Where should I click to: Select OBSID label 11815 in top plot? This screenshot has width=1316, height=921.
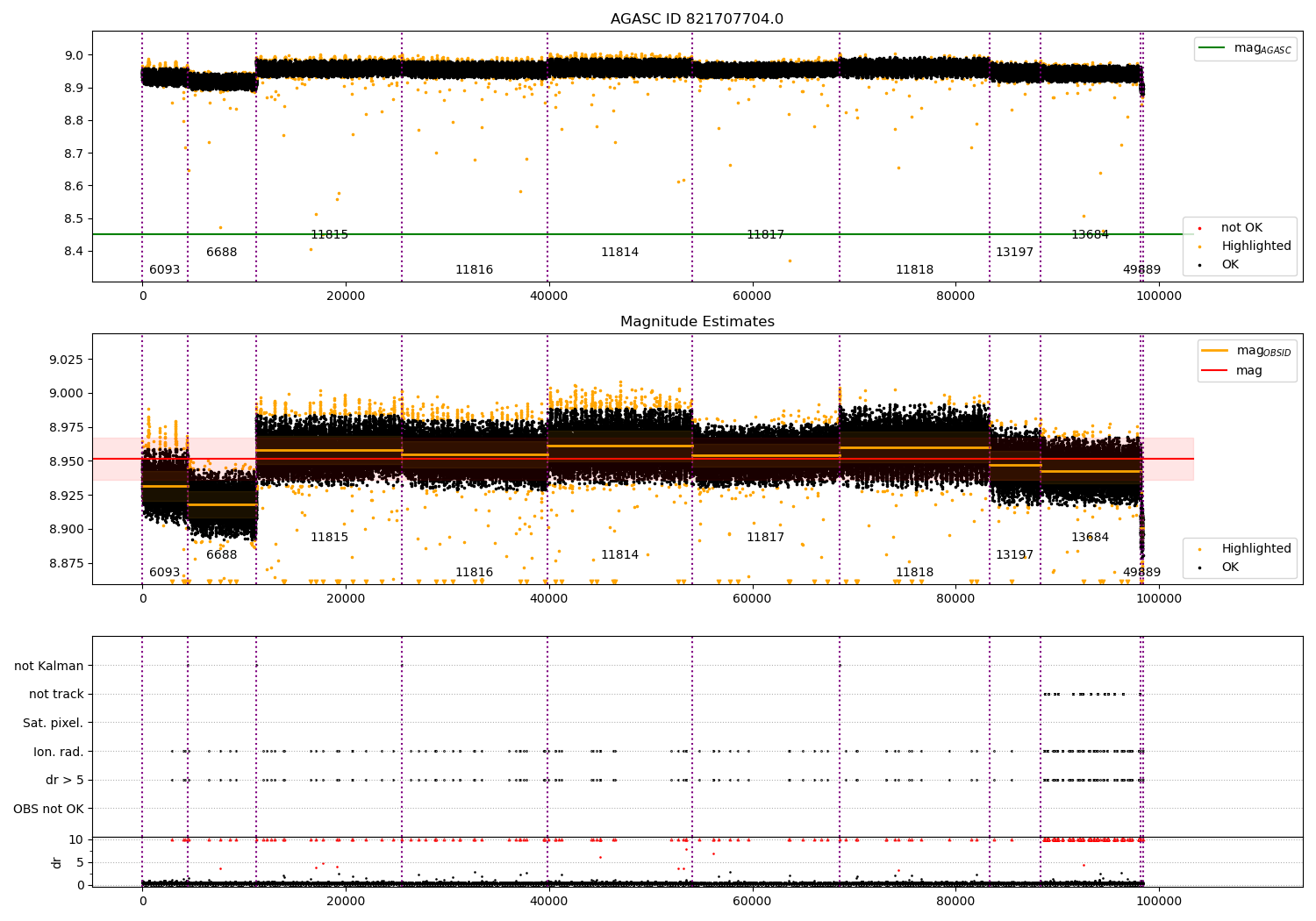coord(329,234)
